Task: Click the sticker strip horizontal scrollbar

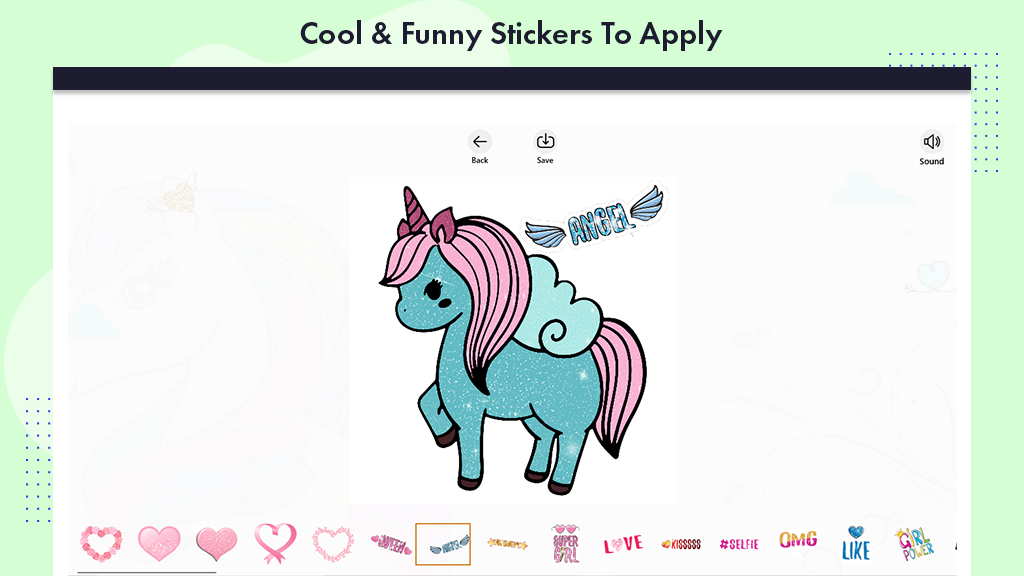Action: pyautogui.click(x=147, y=573)
